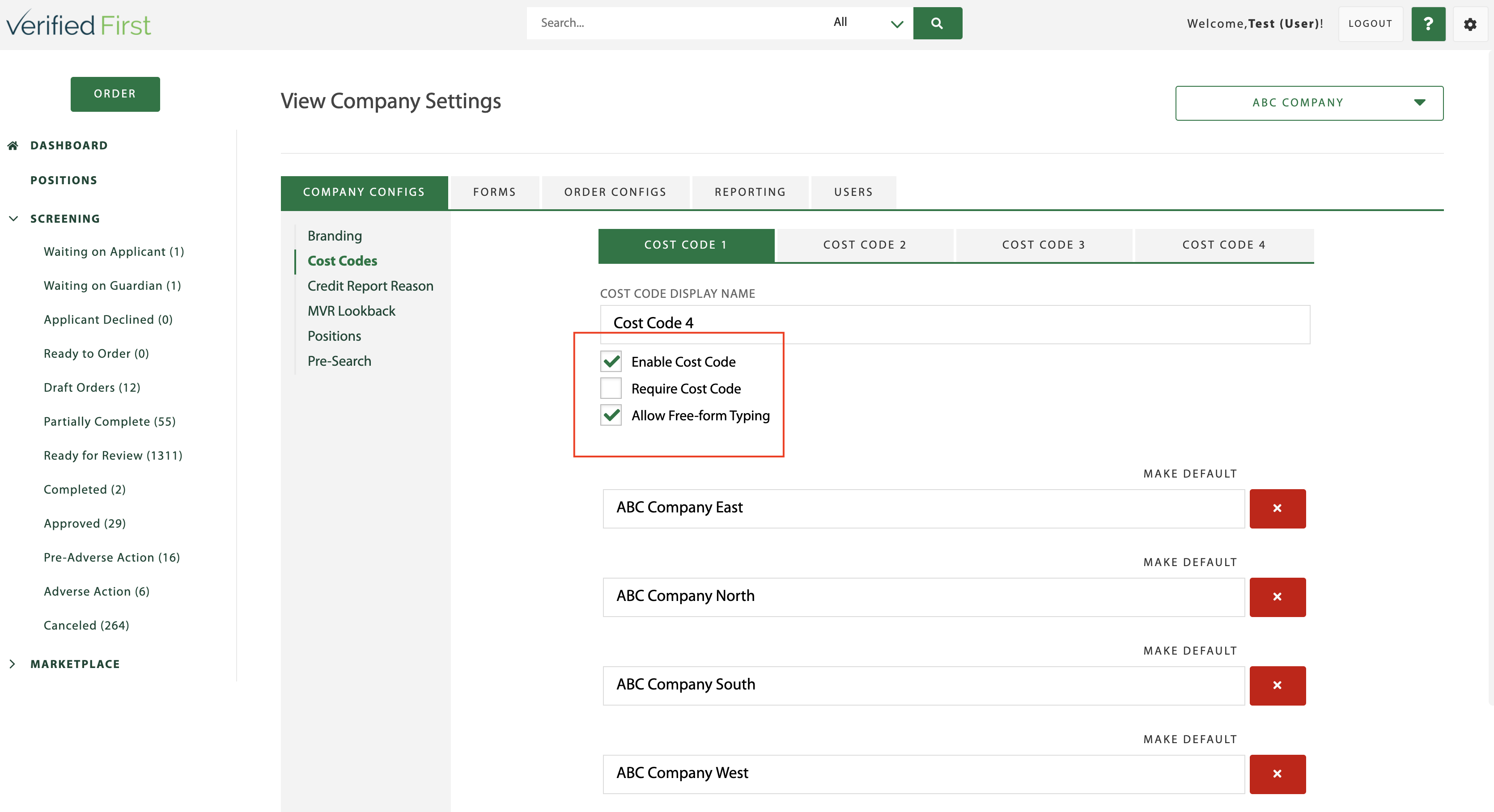Select Branding in company configs menu
The height and width of the screenshot is (812, 1494).
tap(335, 236)
